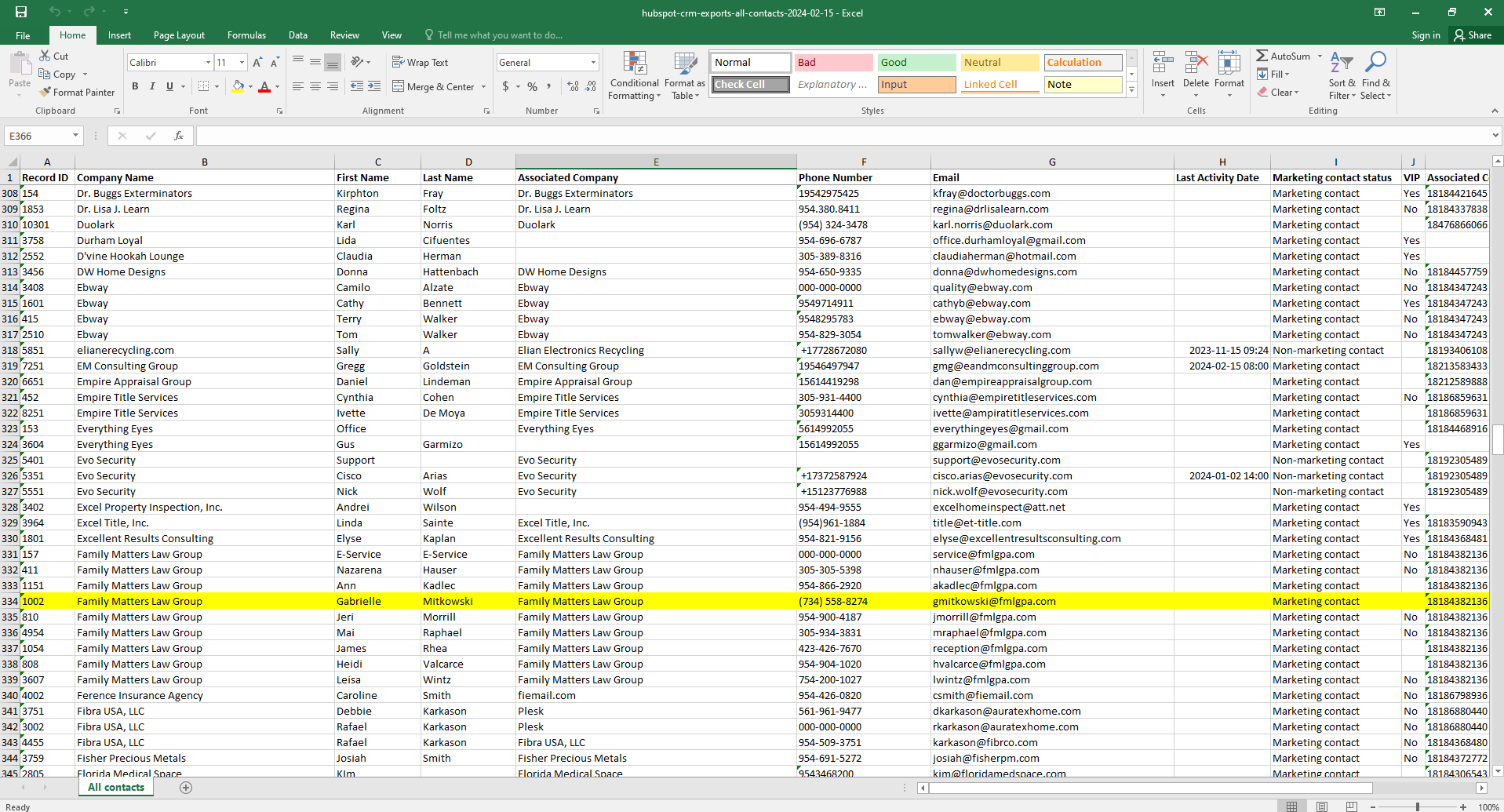This screenshot has height=812, width=1504.
Task: Apply the Good cell style swatch
Action: [x=916, y=63]
